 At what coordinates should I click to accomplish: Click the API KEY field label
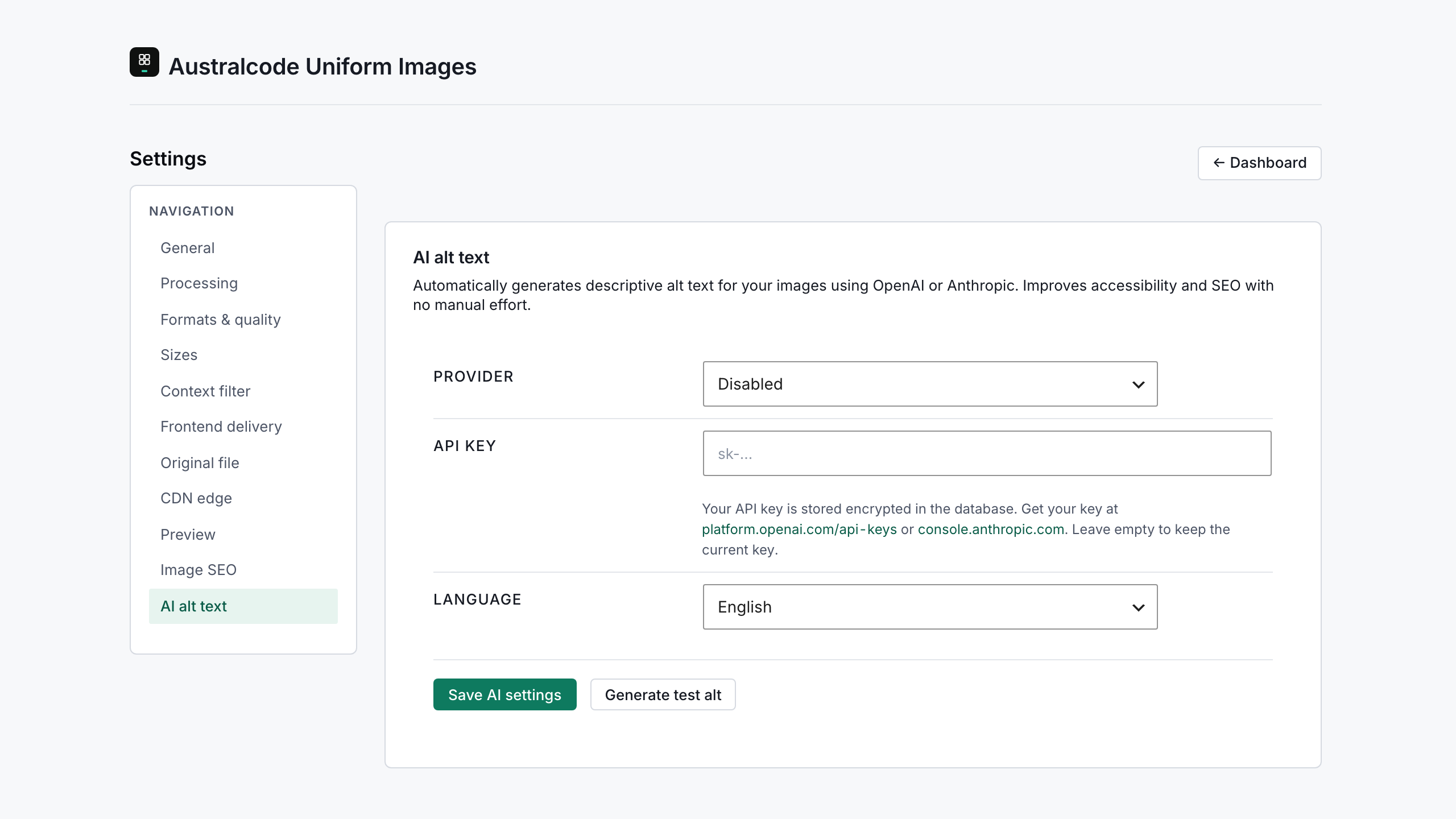pyautogui.click(x=465, y=446)
